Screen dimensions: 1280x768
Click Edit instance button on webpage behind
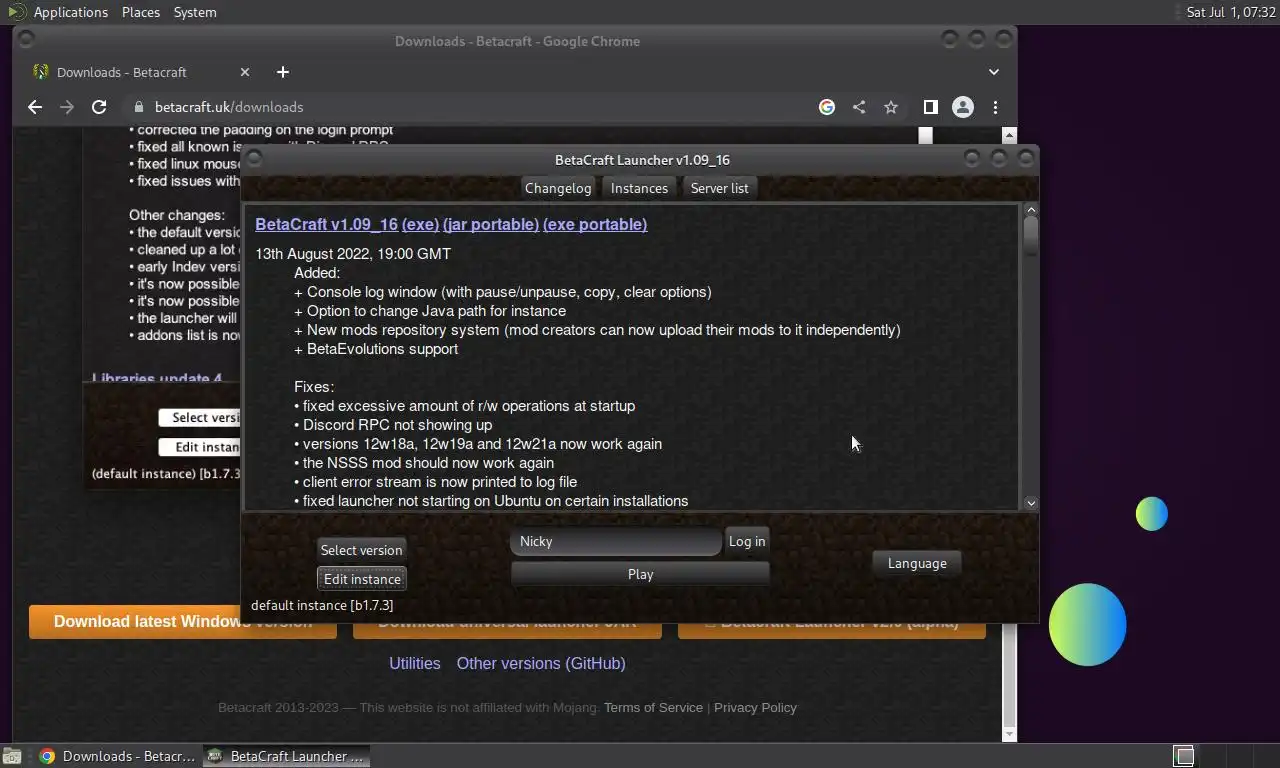point(200,447)
